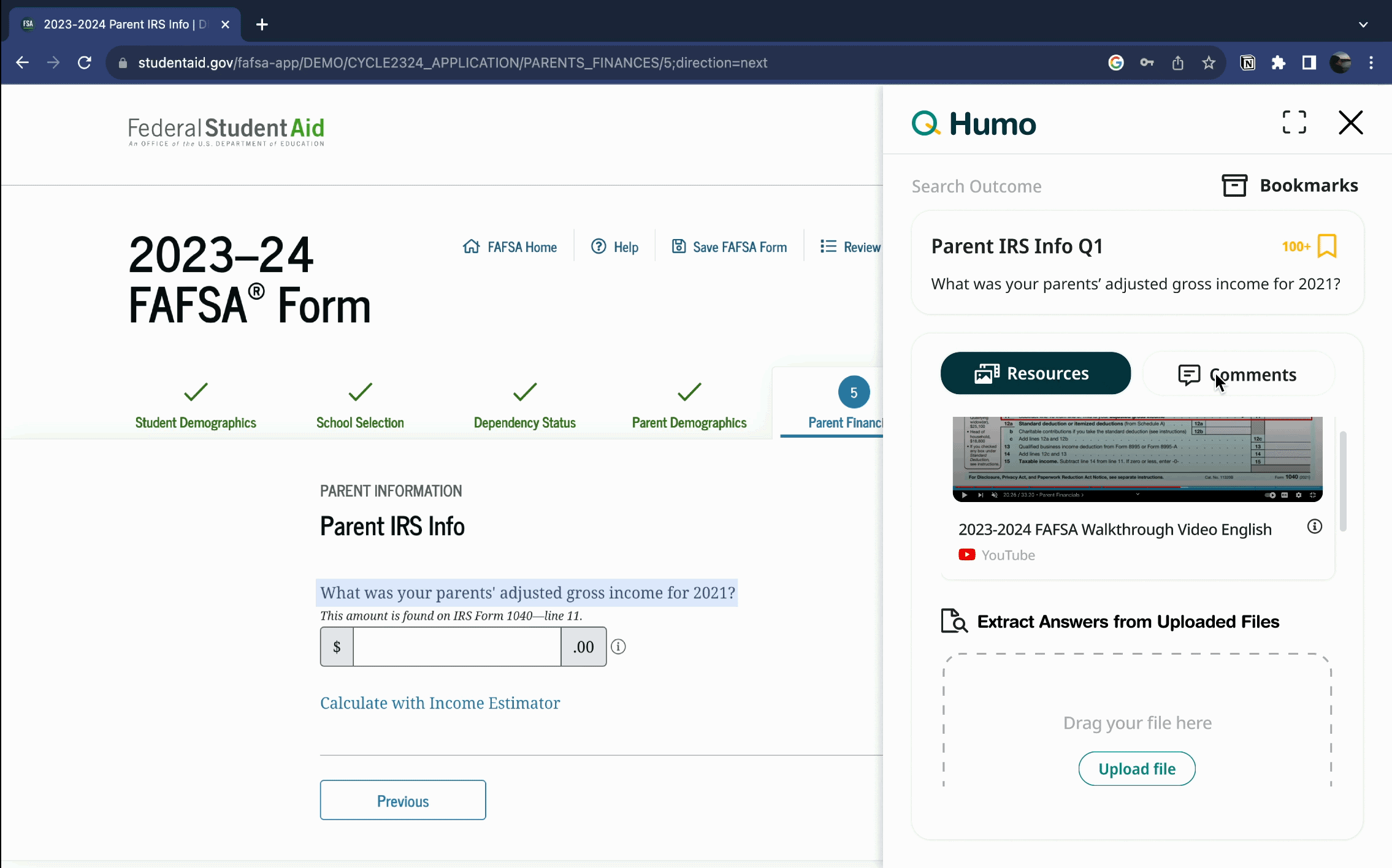Toggle the browser side panel icon
The height and width of the screenshot is (868, 1392).
(1309, 63)
